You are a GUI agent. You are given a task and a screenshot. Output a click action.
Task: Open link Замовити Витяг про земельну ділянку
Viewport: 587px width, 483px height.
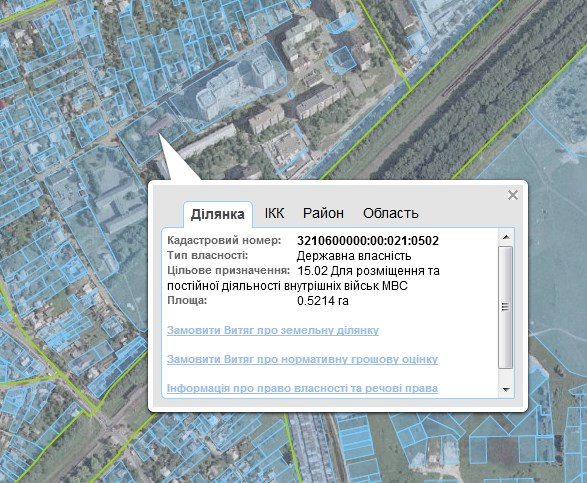pos(273,330)
